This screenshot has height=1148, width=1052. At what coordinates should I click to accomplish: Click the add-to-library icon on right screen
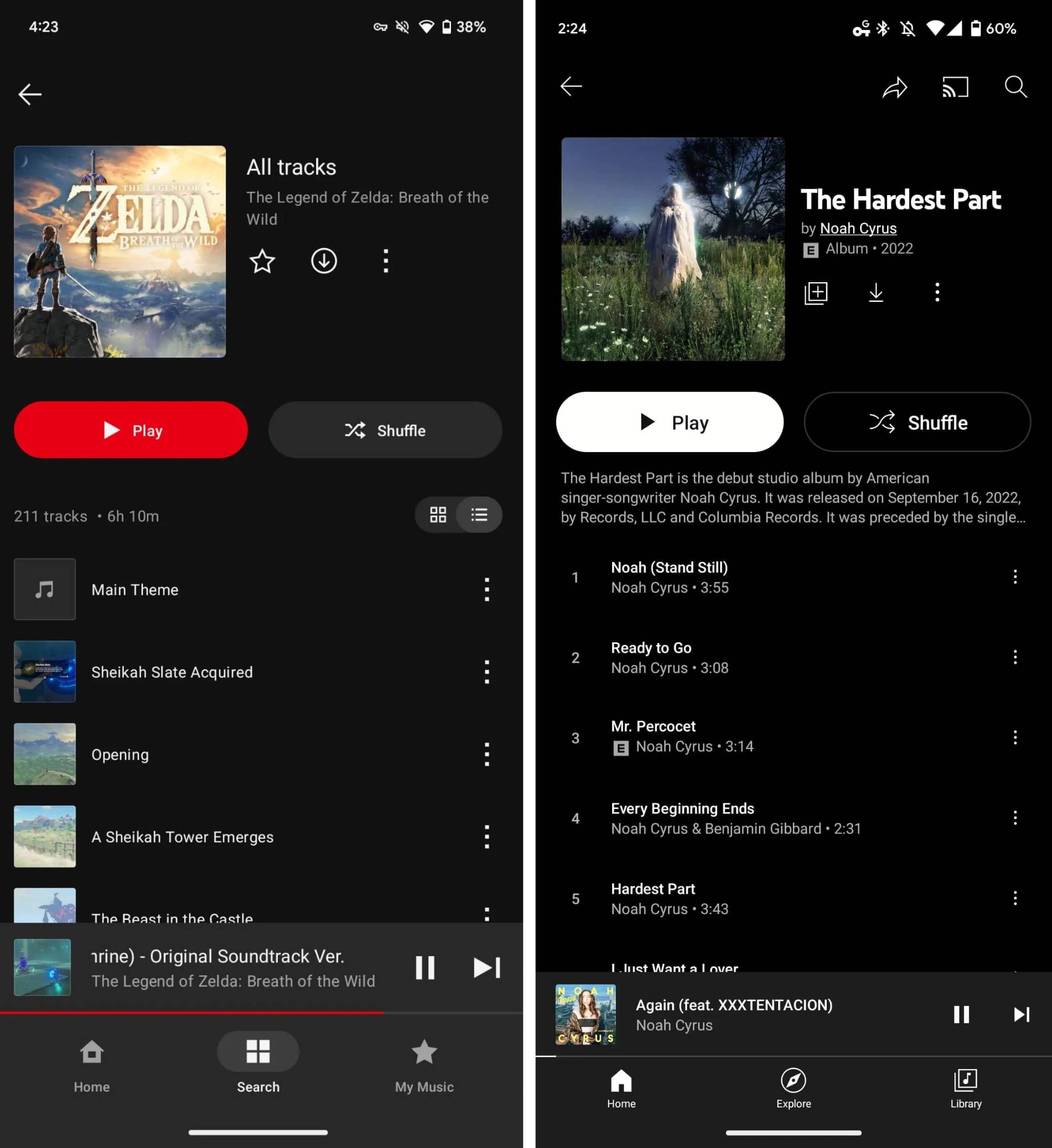pyautogui.click(x=817, y=293)
